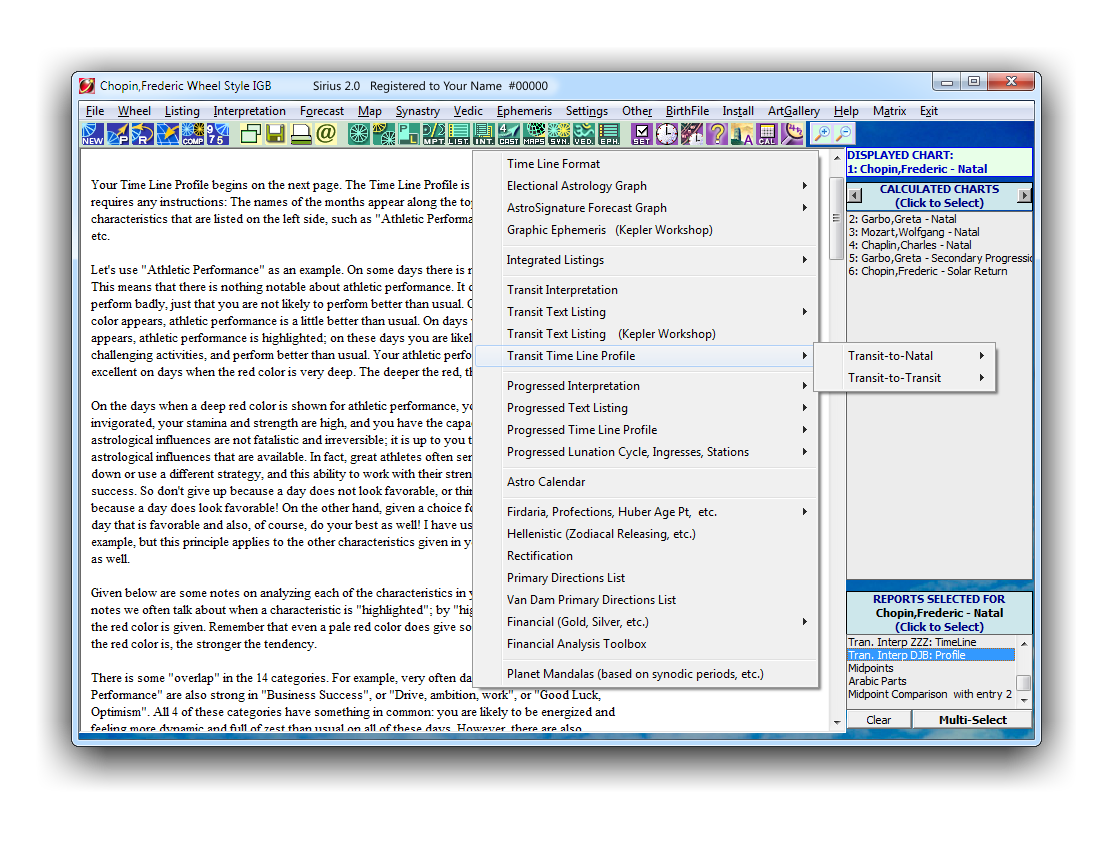Click the SET settings checkbox icon
The image size is (1112, 856).
point(642,133)
